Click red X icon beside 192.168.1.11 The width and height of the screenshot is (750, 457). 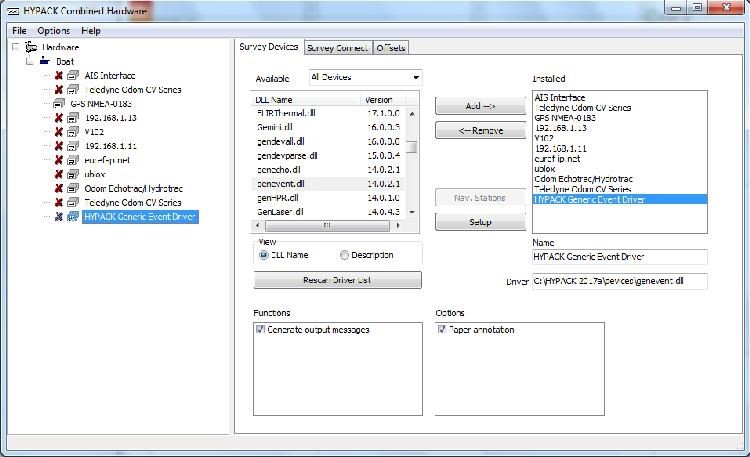click(59, 146)
